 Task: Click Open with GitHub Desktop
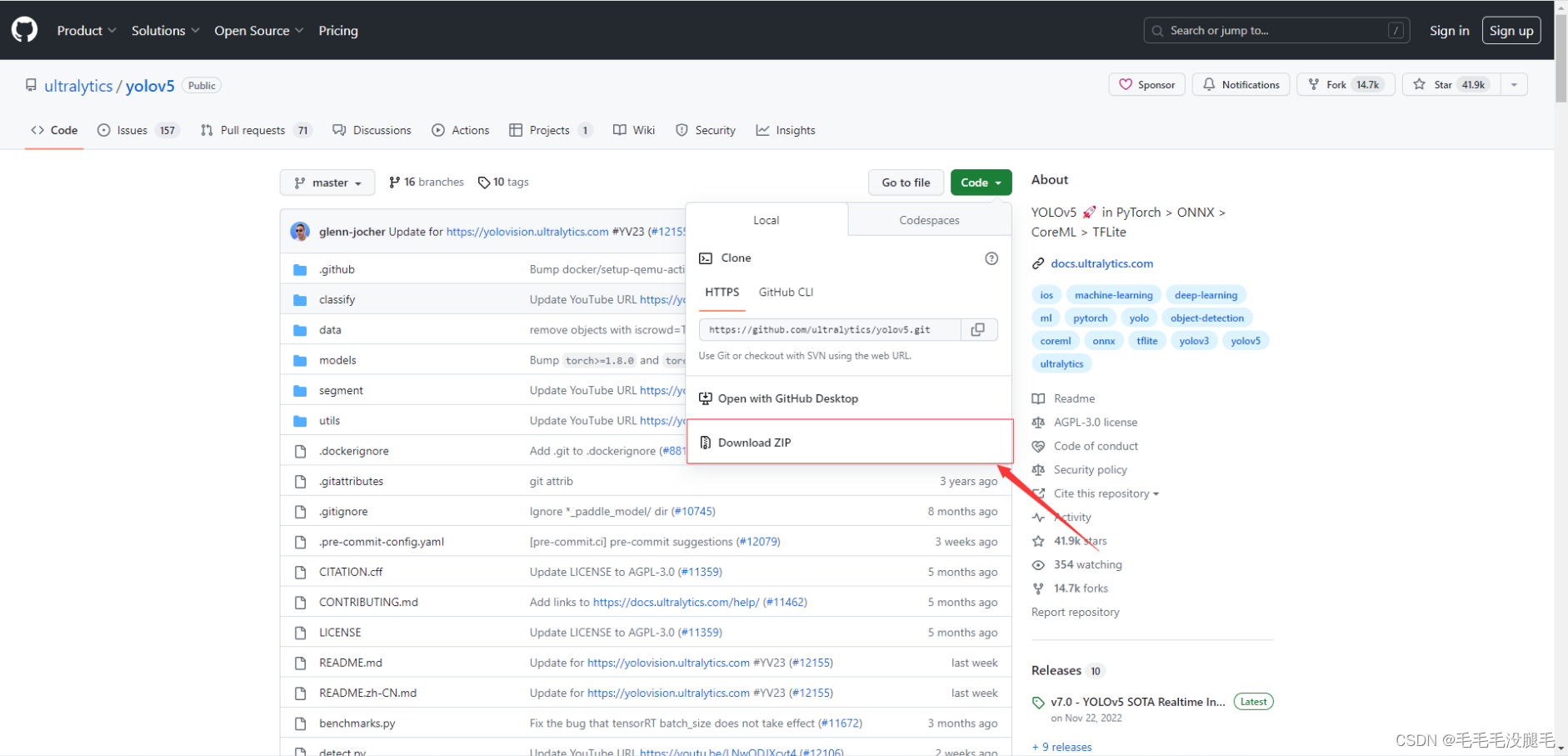[x=788, y=399]
